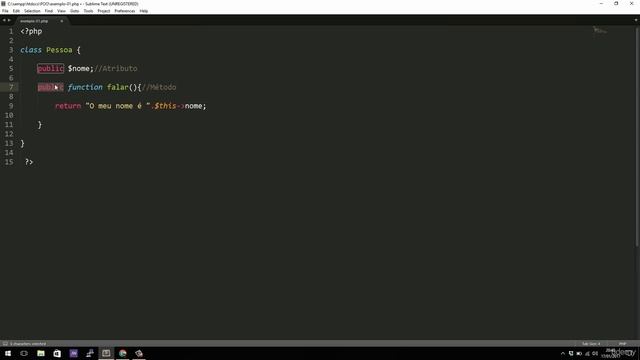Click the public keyword on line 5
Viewport: 640px width, 360px height.
(x=51, y=69)
